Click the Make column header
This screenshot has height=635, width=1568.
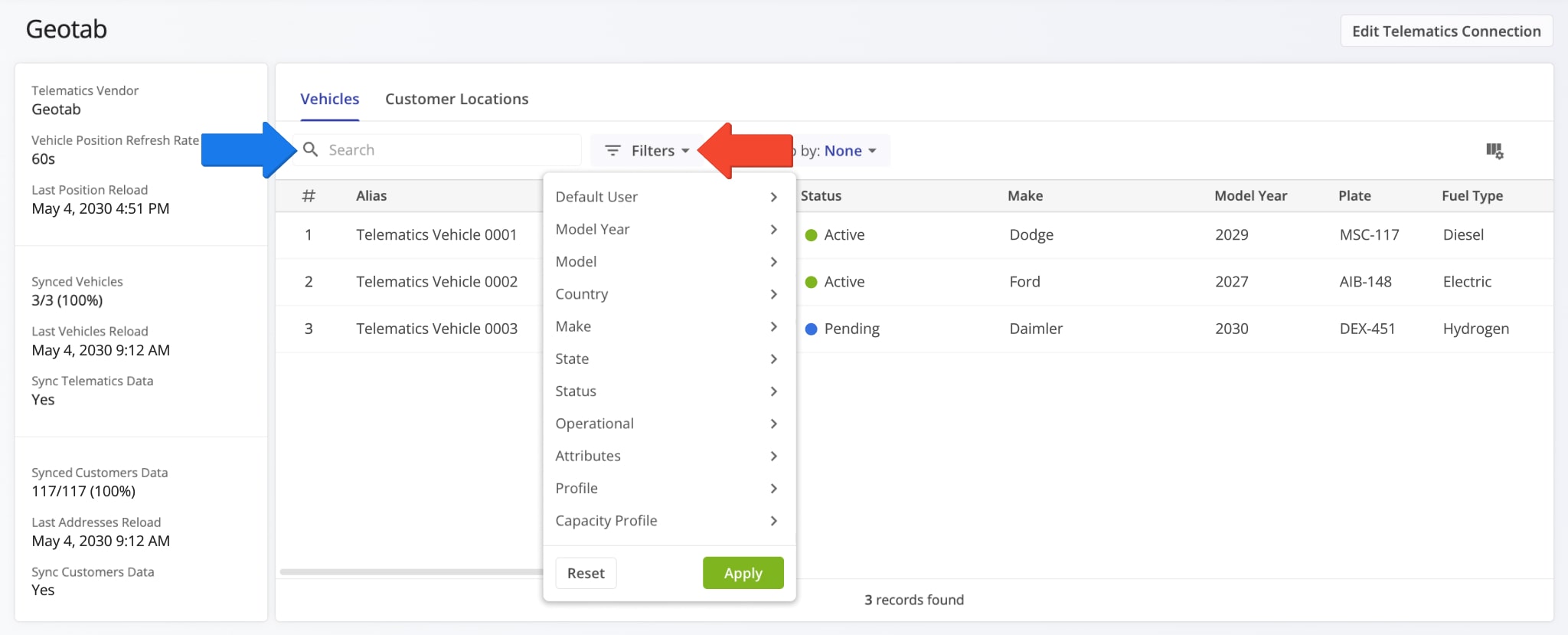point(1025,196)
